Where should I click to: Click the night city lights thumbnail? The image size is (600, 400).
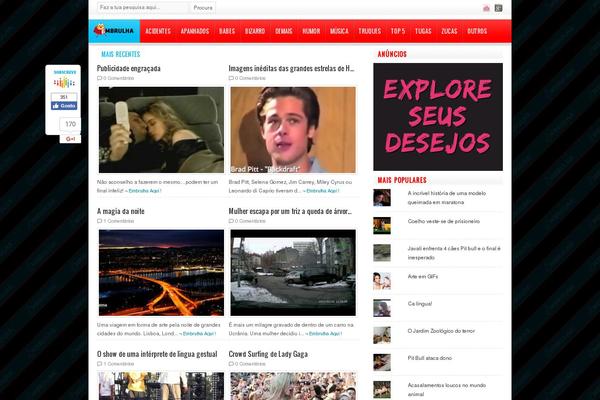click(x=161, y=273)
